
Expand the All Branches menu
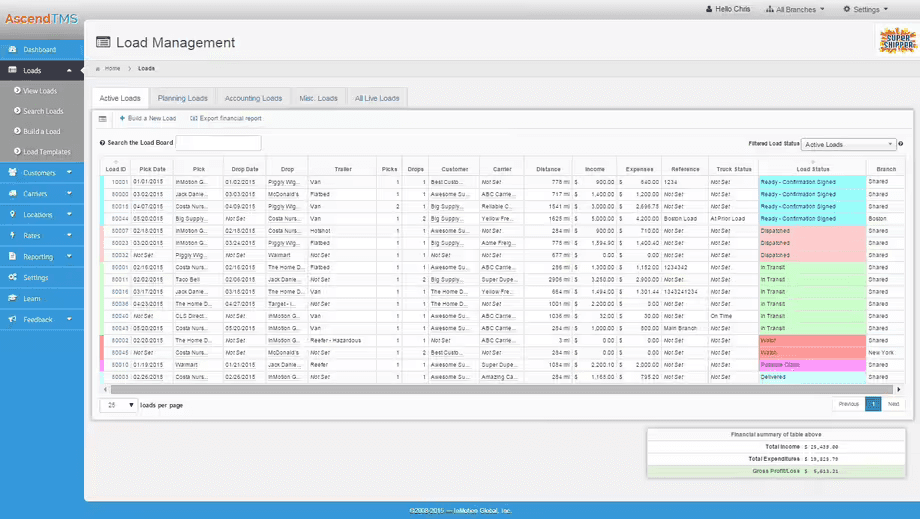click(795, 9)
